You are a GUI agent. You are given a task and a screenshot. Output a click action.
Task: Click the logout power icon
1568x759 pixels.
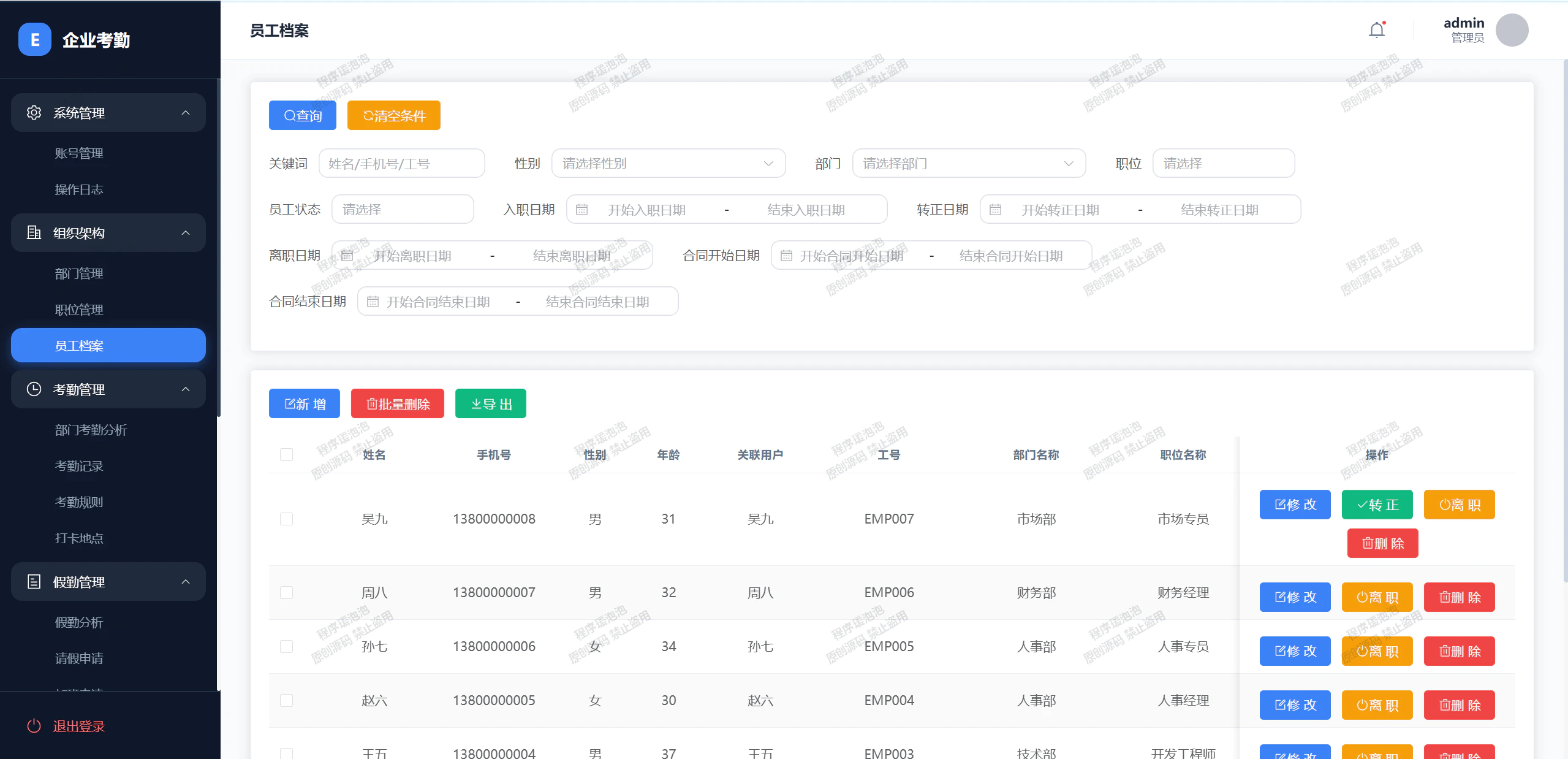34,726
